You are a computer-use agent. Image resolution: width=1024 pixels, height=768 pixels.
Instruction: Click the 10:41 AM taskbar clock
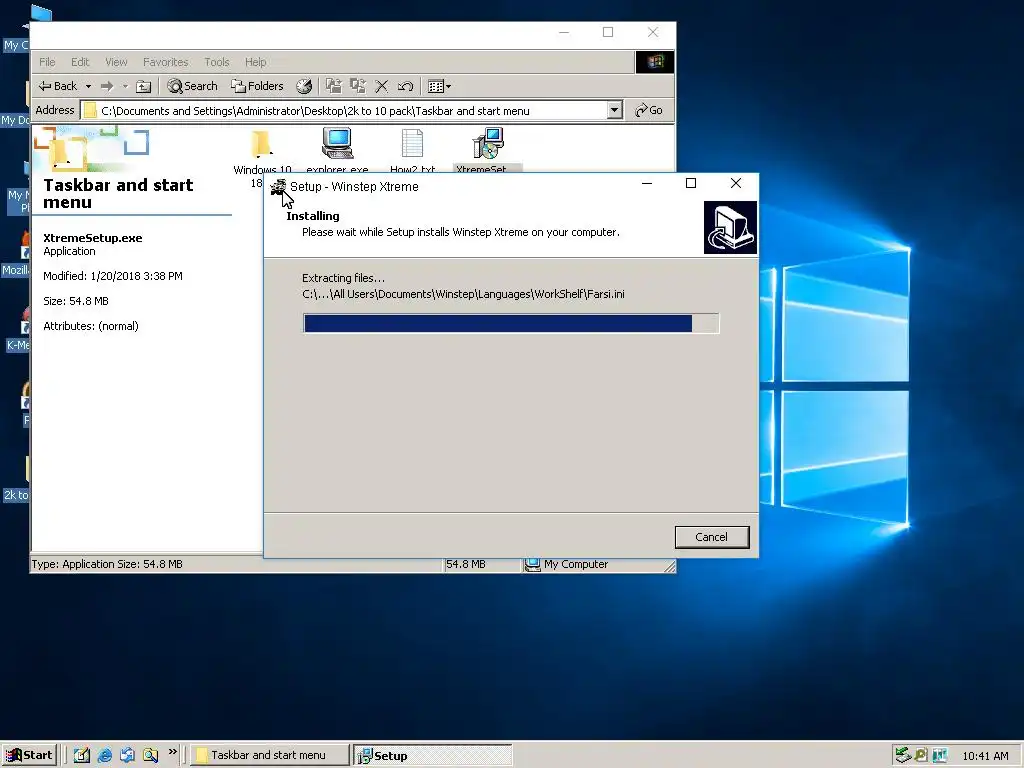[985, 756]
